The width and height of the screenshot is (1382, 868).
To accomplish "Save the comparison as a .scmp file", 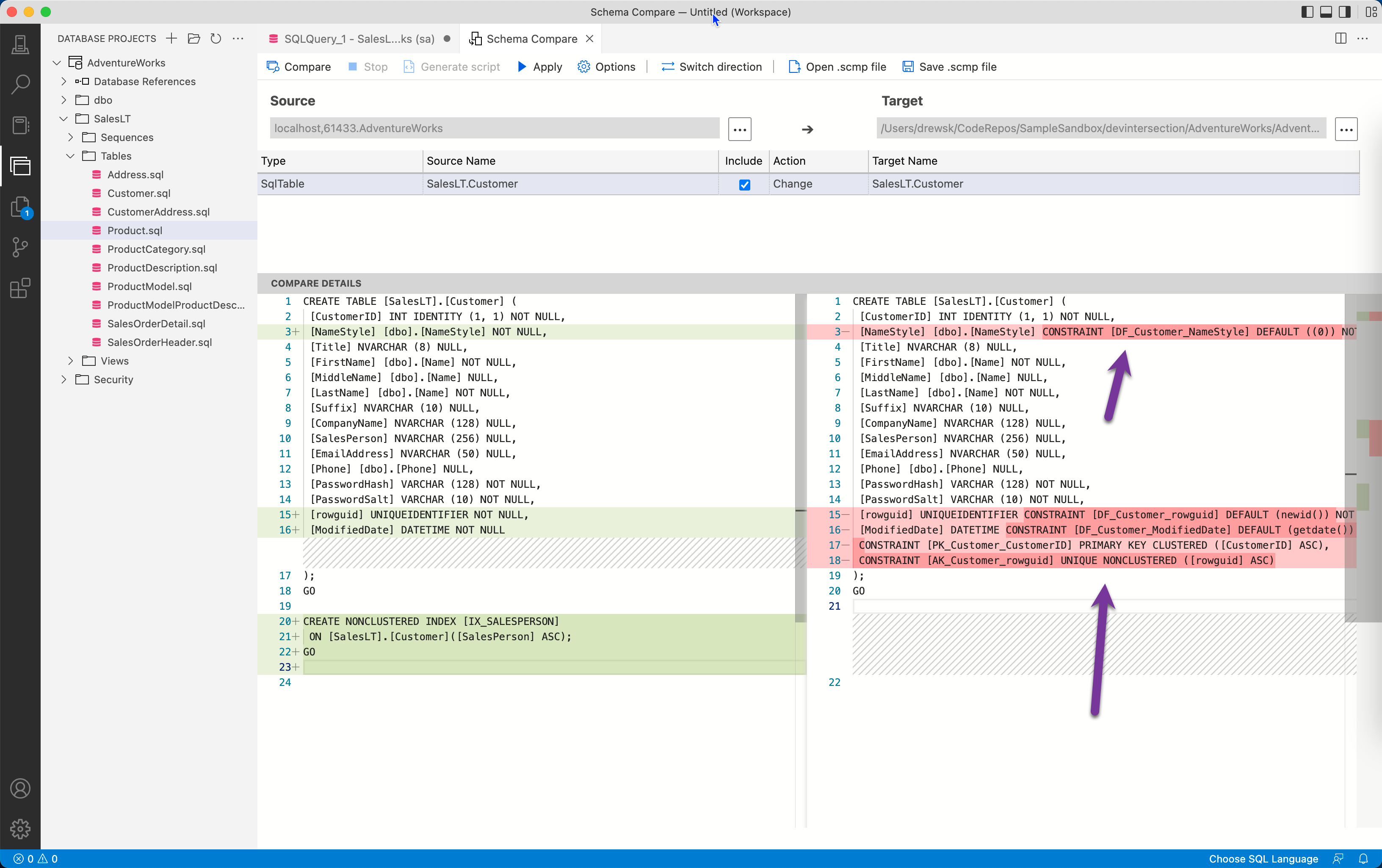I will coord(949,66).
